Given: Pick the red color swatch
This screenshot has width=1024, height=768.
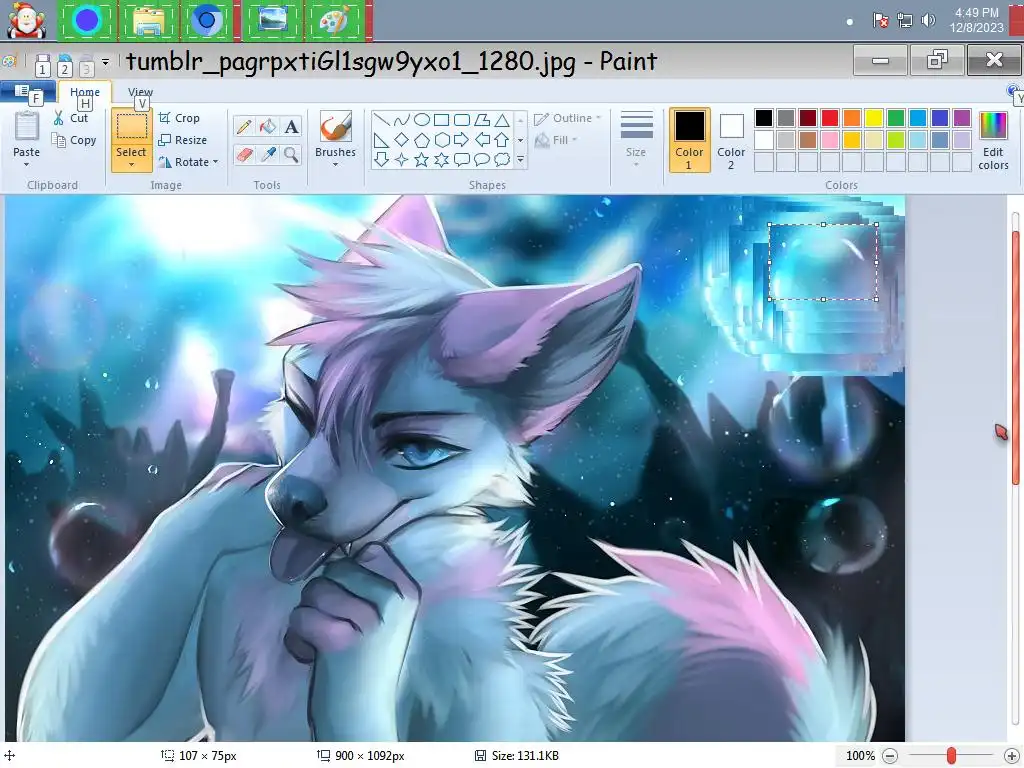Looking at the screenshot, I should click(x=830, y=118).
